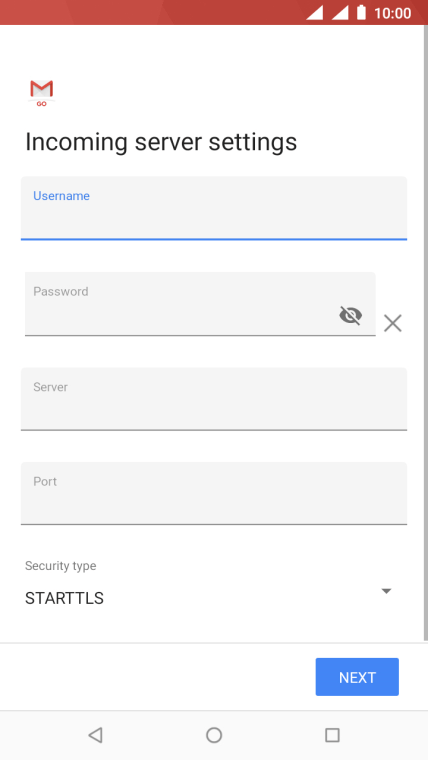
Task: Click the vertical scrollbar on right edge
Action: click(x=426, y=332)
